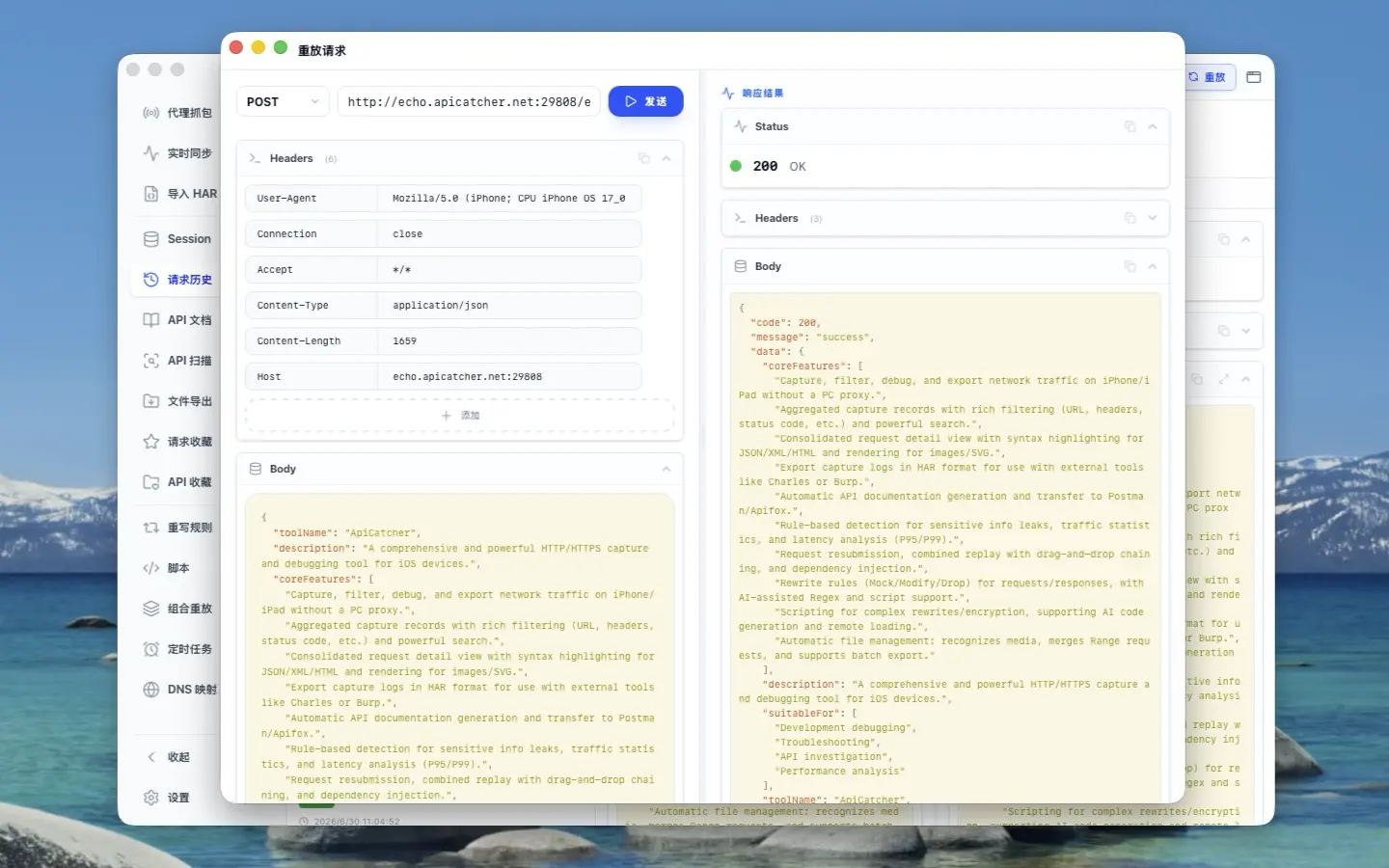Screen dimensions: 1389x868
Task: Open the POST method dropdown
Action: pos(283,101)
